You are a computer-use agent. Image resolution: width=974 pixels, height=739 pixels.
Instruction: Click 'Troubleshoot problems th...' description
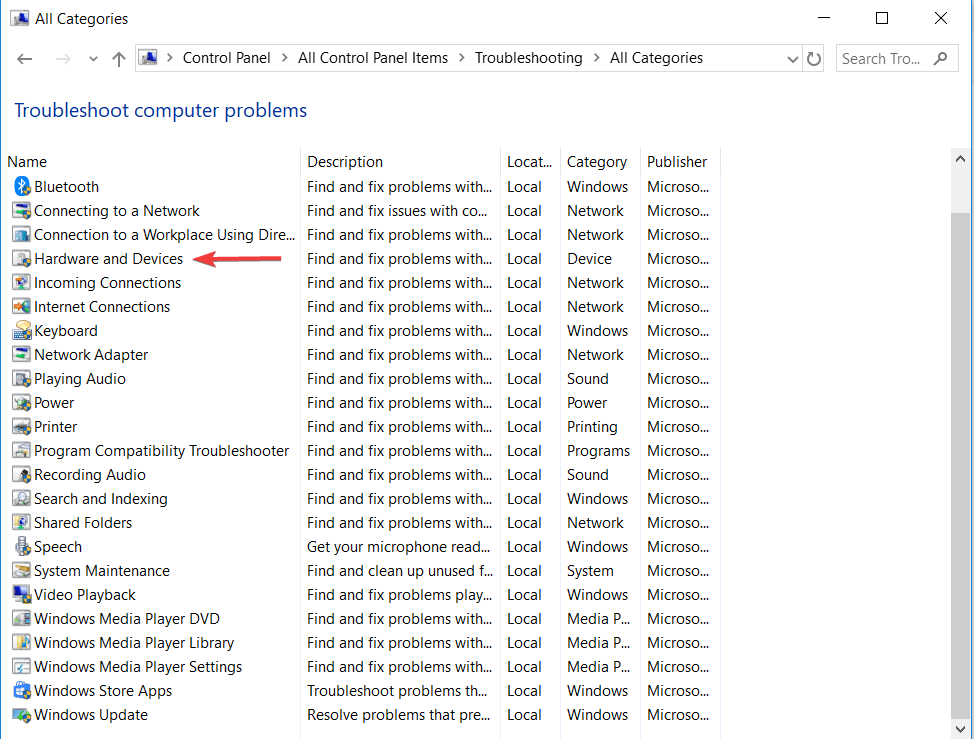[x=396, y=691]
